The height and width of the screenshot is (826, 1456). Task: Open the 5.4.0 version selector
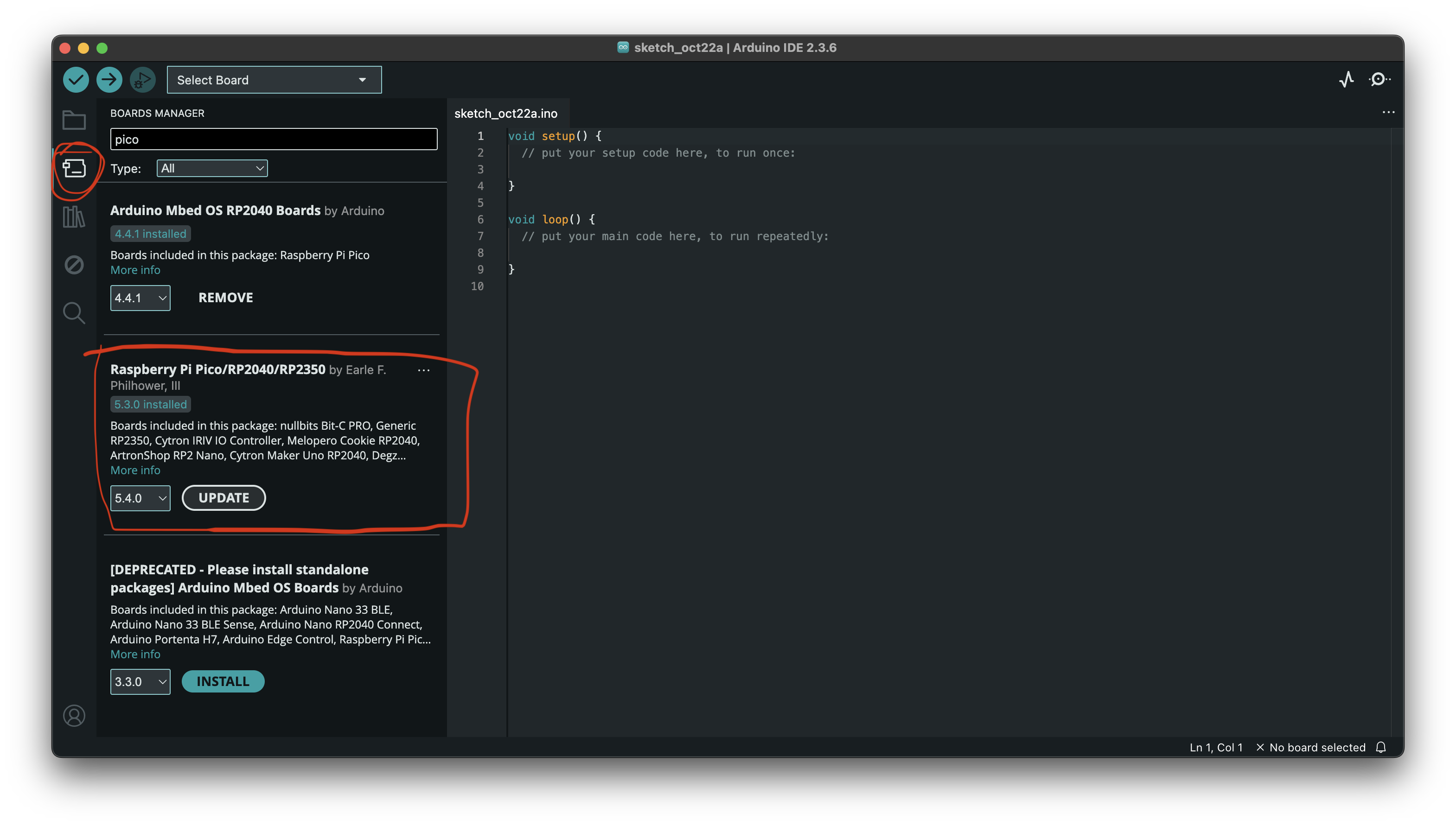[x=140, y=498]
